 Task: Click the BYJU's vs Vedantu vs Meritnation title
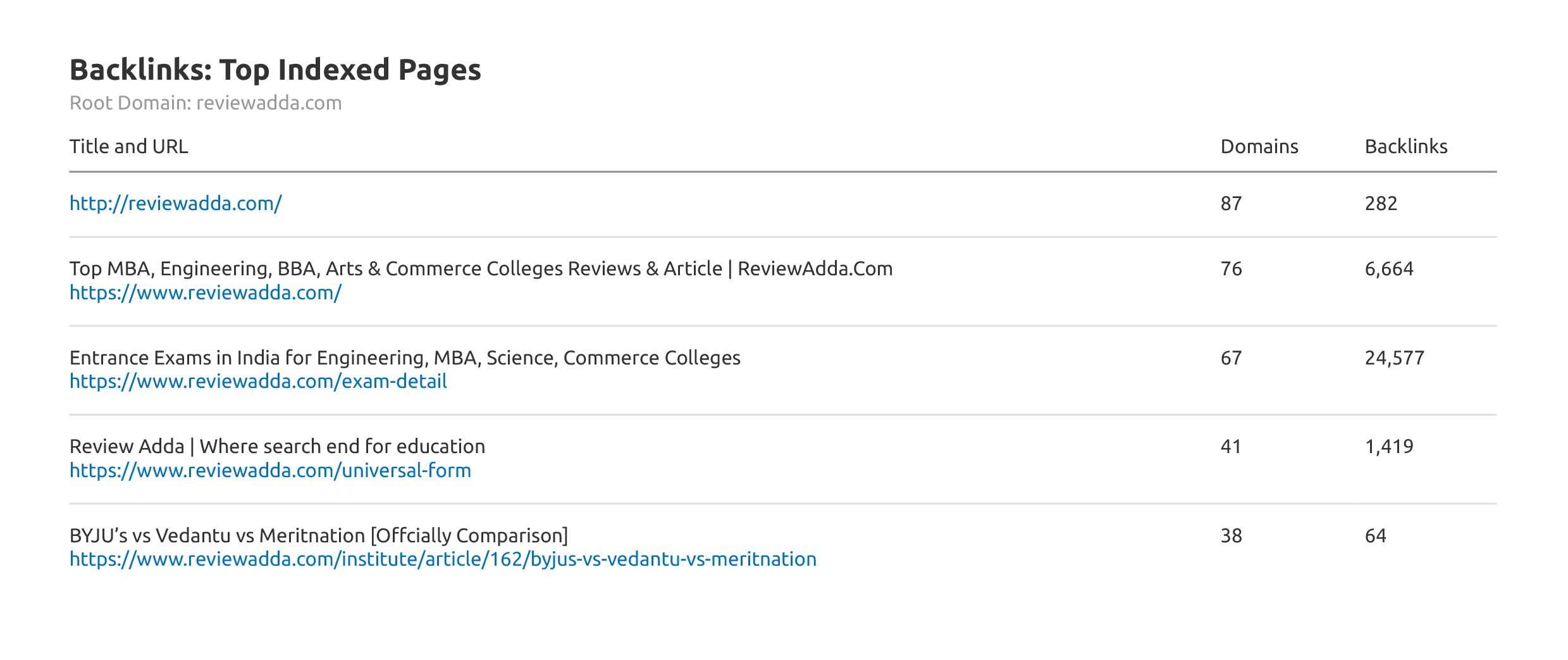tap(319, 536)
